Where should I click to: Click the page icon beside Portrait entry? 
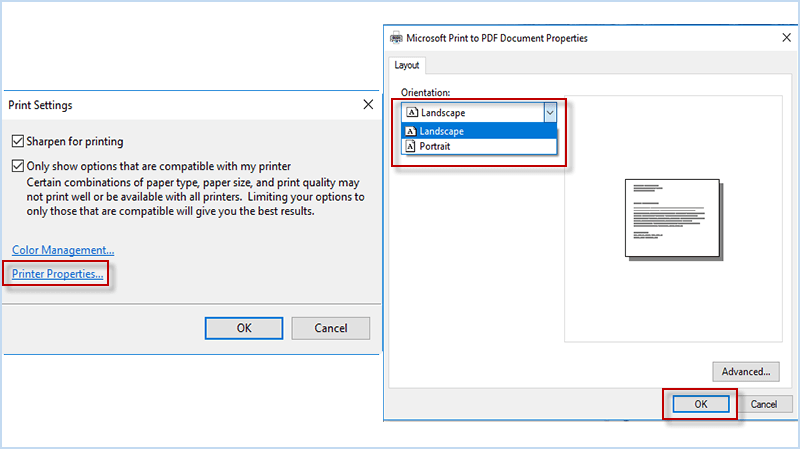click(x=410, y=146)
